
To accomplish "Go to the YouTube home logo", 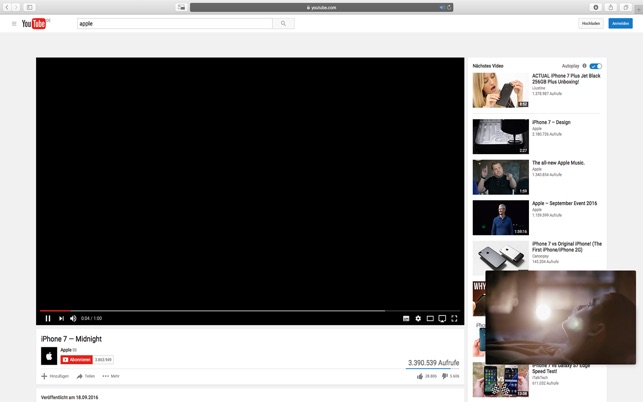I will (x=35, y=23).
